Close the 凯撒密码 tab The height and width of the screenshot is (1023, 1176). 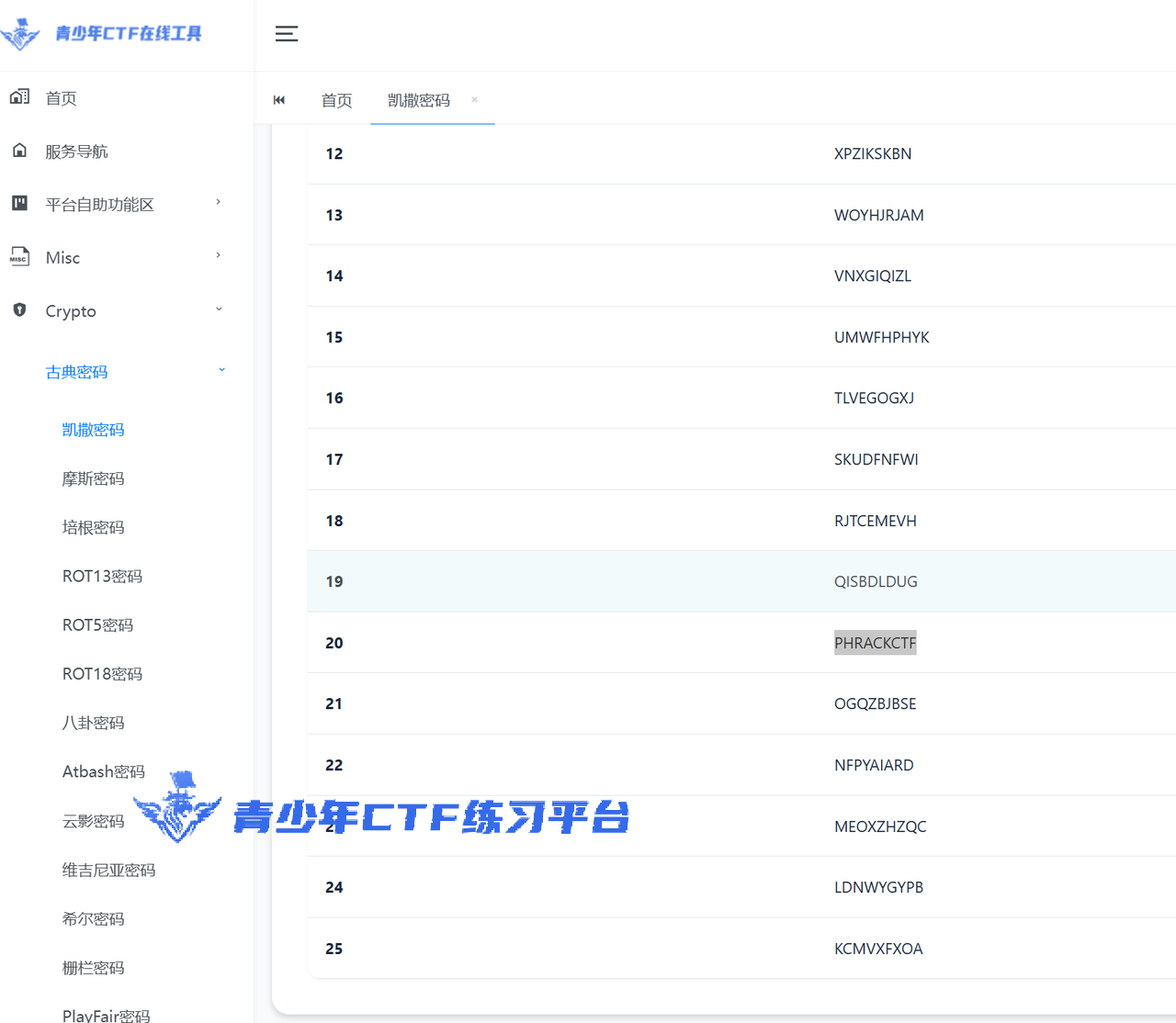474,99
